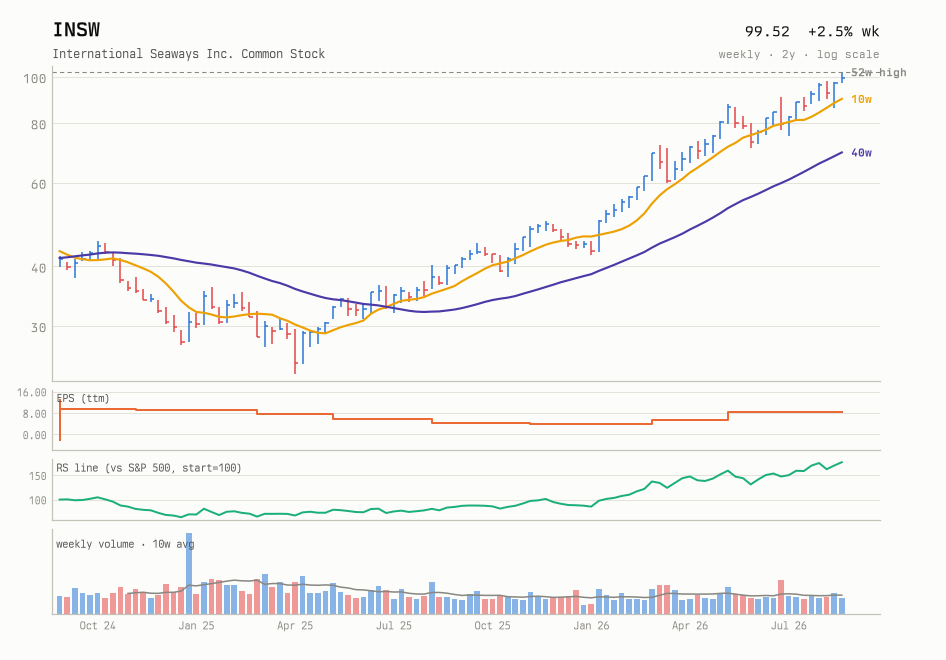The width and height of the screenshot is (946, 660).
Task: Click the RS line (vs S&P 500) panel title
Action: pos(148,468)
